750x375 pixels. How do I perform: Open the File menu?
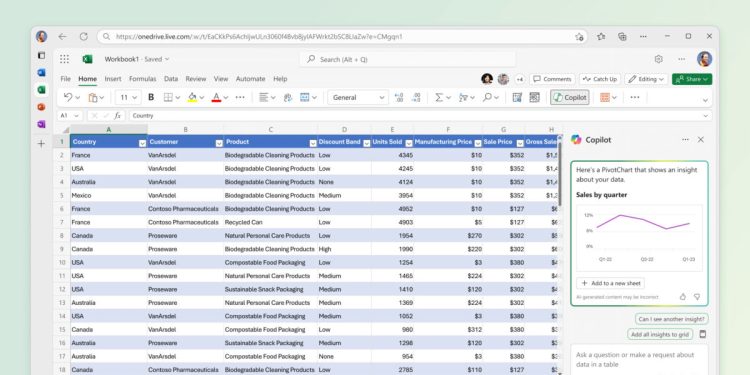tap(66, 79)
